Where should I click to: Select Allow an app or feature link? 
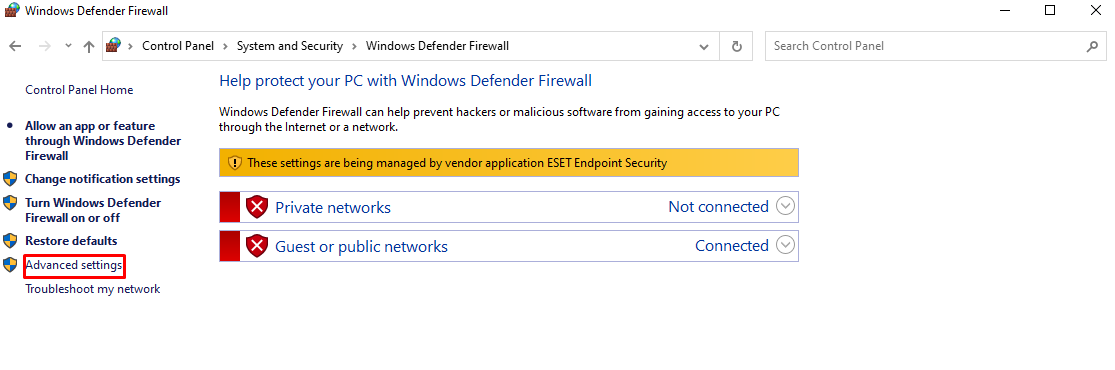click(103, 141)
